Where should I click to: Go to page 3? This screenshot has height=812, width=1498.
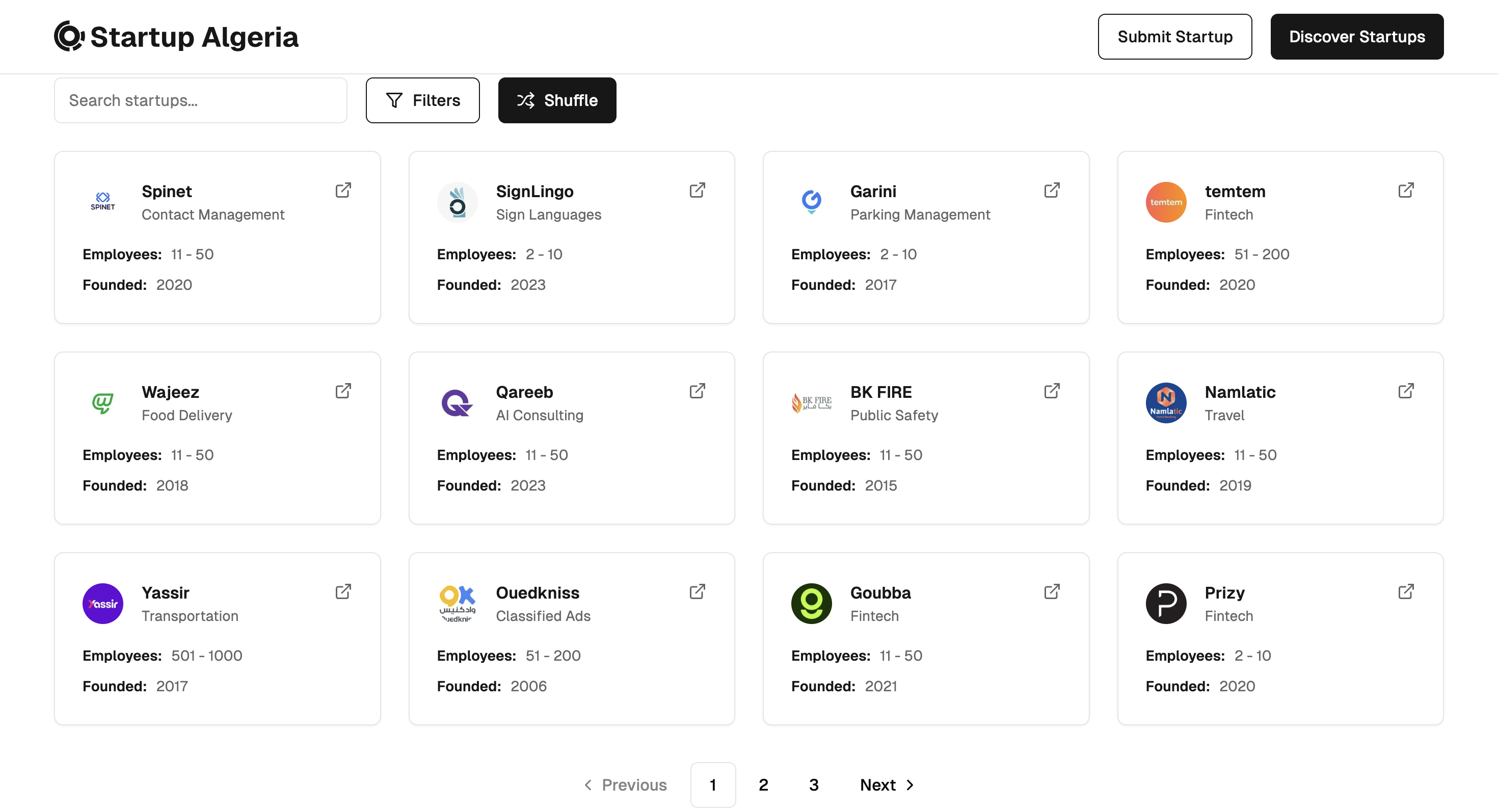point(814,784)
